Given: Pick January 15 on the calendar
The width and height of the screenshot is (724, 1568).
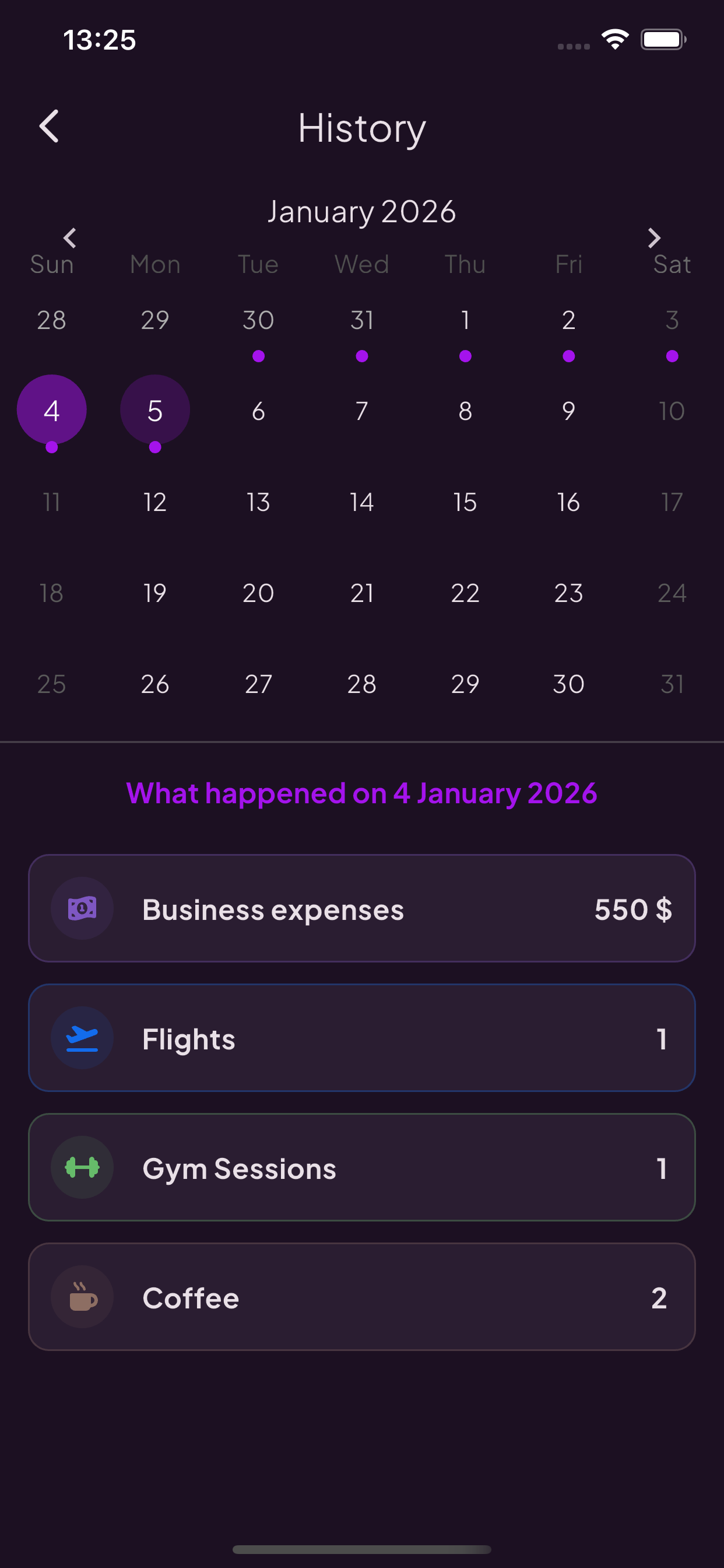Looking at the screenshot, I should point(465,502).
